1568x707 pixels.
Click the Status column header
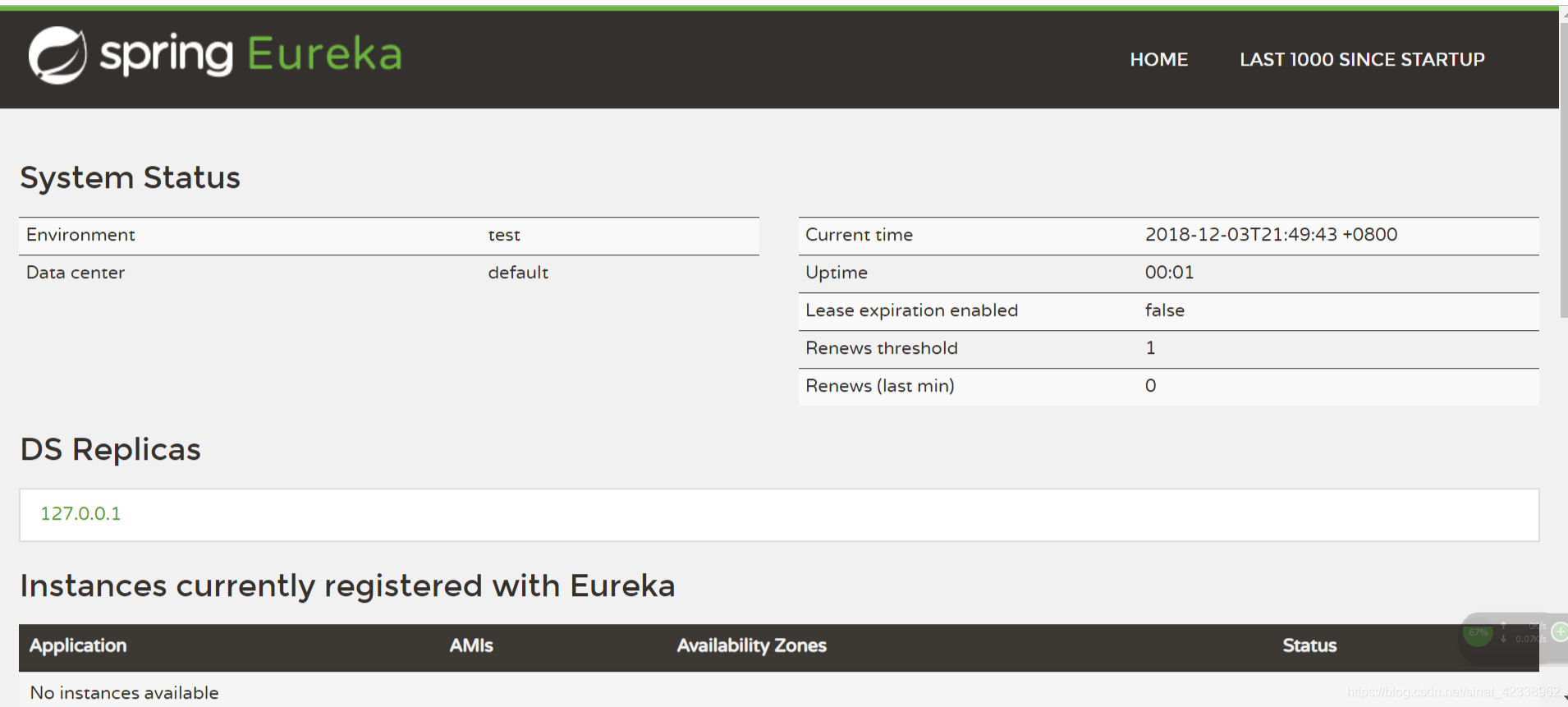point(1309,645)
